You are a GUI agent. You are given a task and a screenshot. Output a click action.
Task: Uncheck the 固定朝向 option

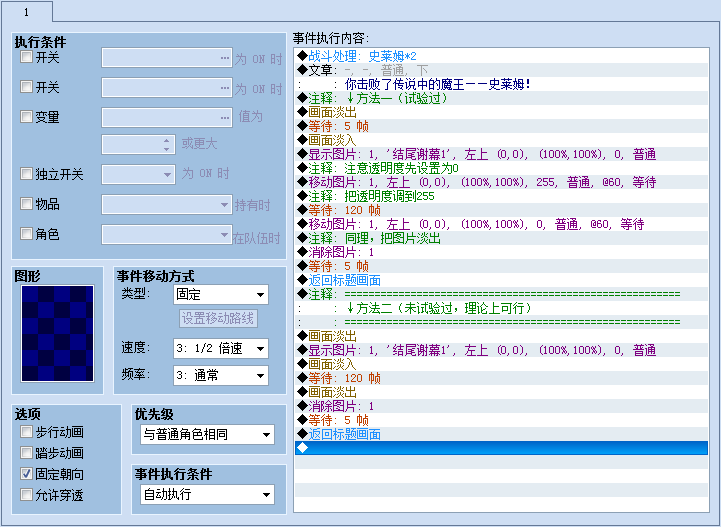point(26,473)
